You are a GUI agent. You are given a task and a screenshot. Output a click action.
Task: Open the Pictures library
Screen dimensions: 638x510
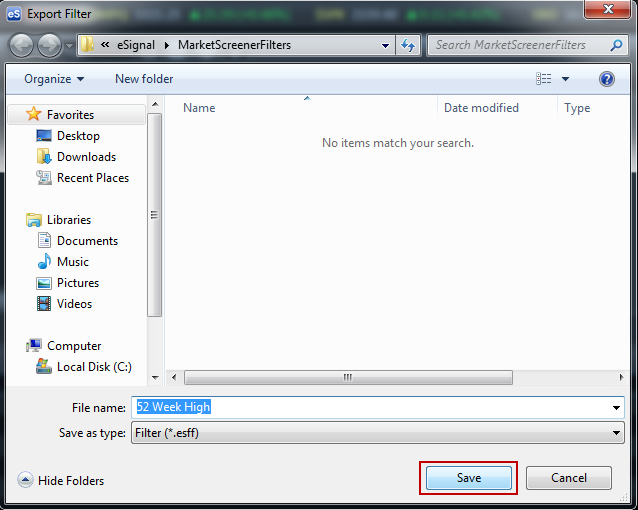(x=78, y=283)
